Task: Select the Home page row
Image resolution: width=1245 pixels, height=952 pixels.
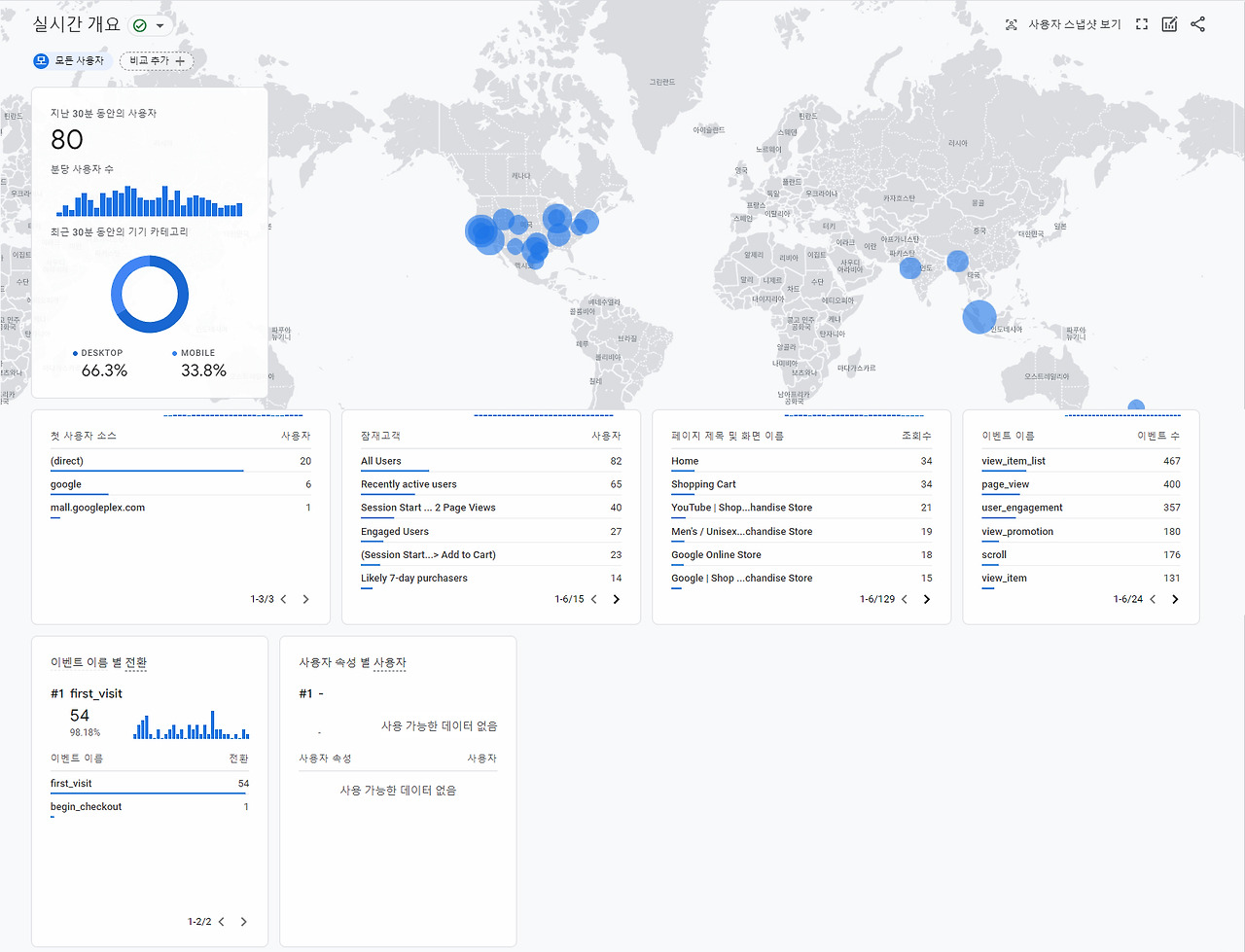Action: (801, 462)
